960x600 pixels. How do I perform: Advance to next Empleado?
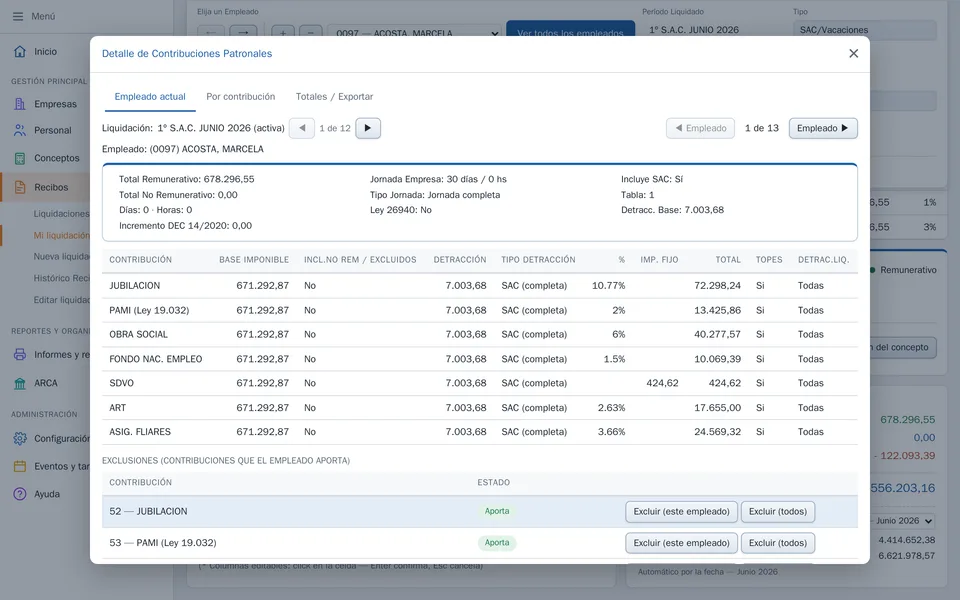(x=823, y=129)
